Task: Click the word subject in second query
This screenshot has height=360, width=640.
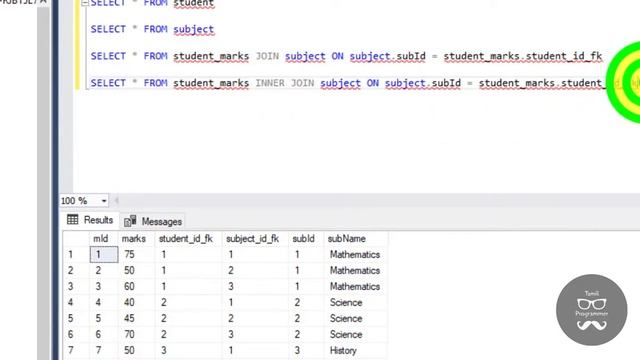Action: [x=193, y=29]
